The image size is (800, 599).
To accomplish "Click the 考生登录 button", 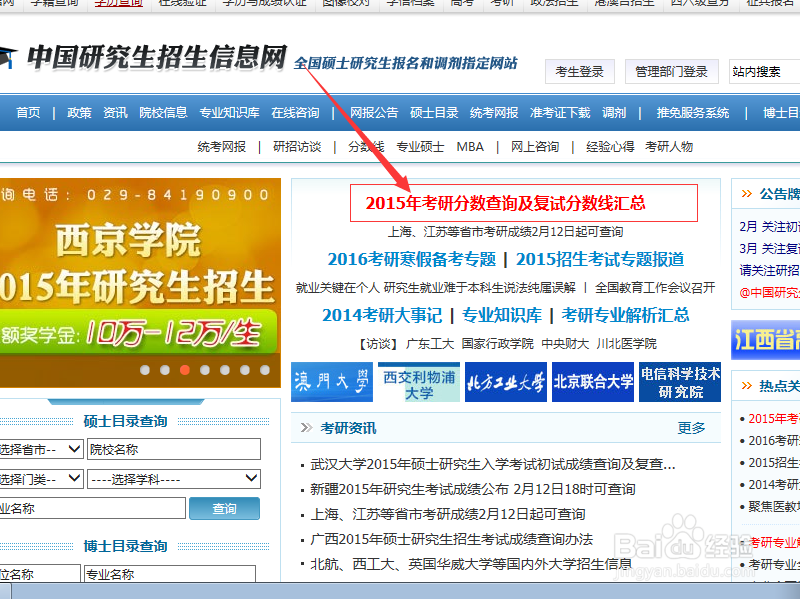I will point(580,71).
